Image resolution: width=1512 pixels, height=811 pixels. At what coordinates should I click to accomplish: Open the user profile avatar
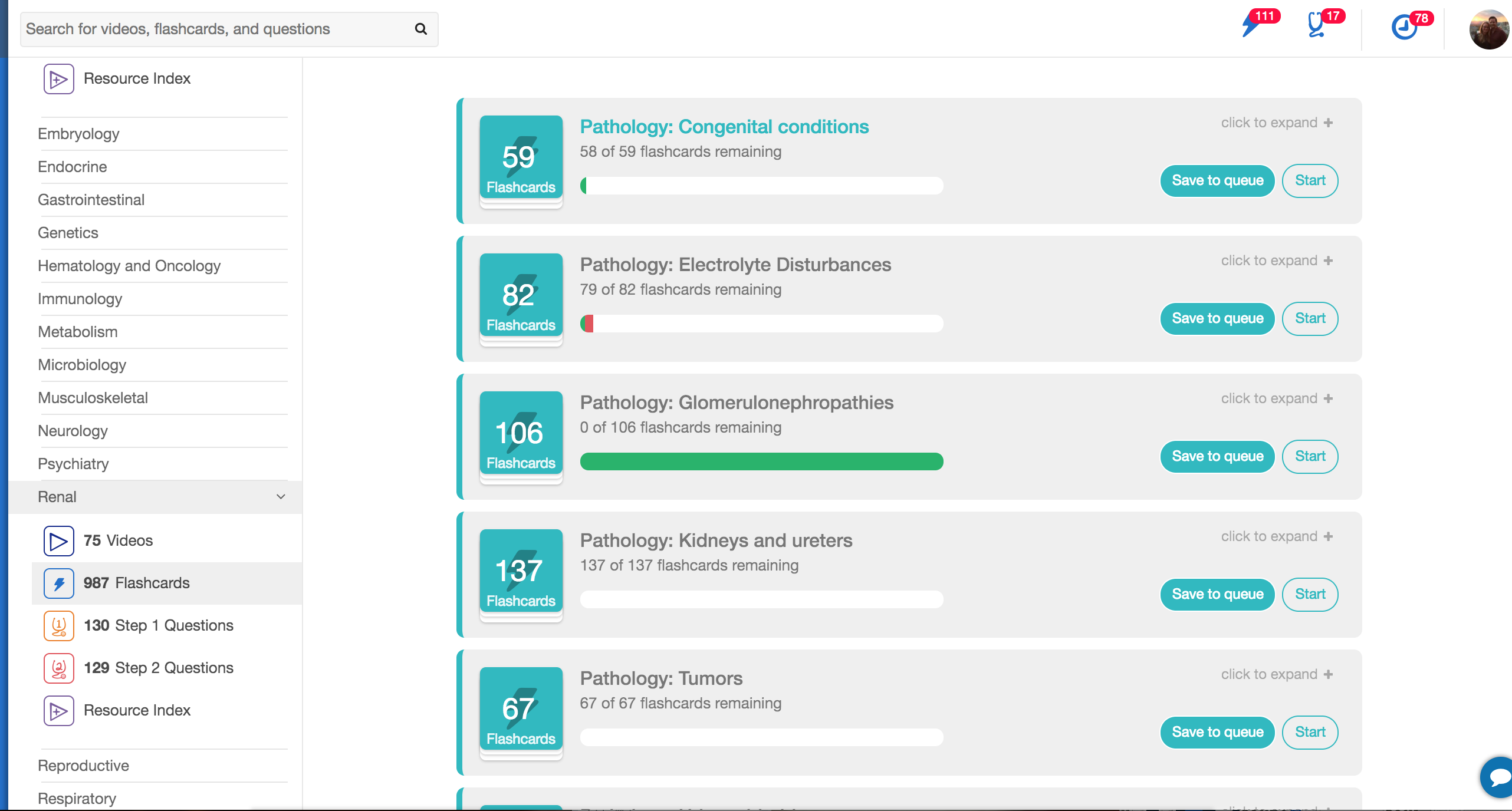click(x=1488, y=29)
